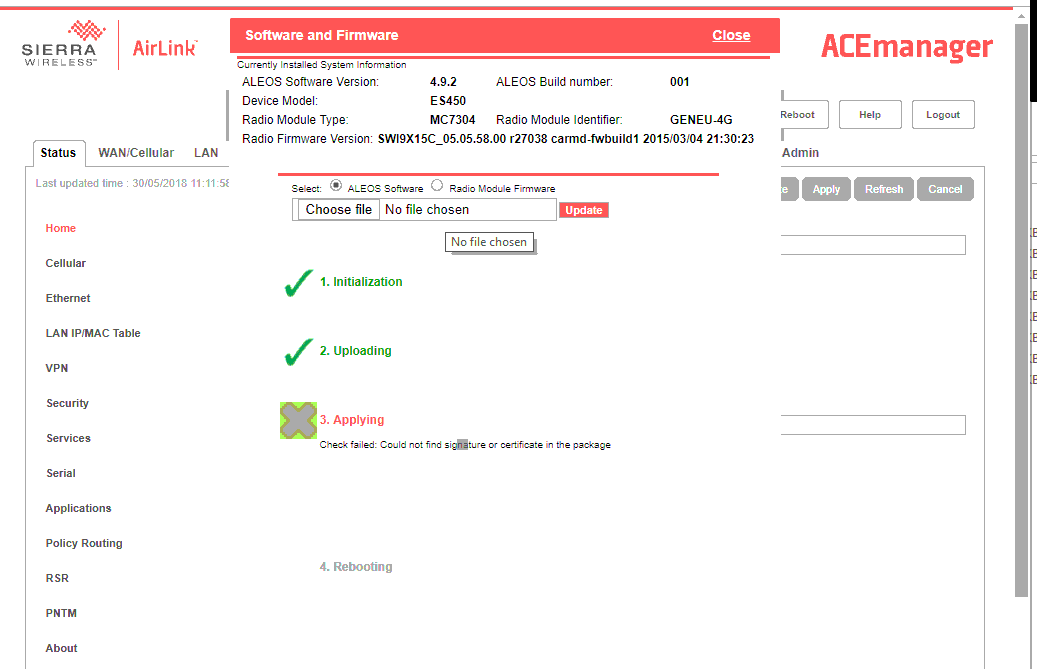Click the Radio Firmware Version string

click(566, 139)
